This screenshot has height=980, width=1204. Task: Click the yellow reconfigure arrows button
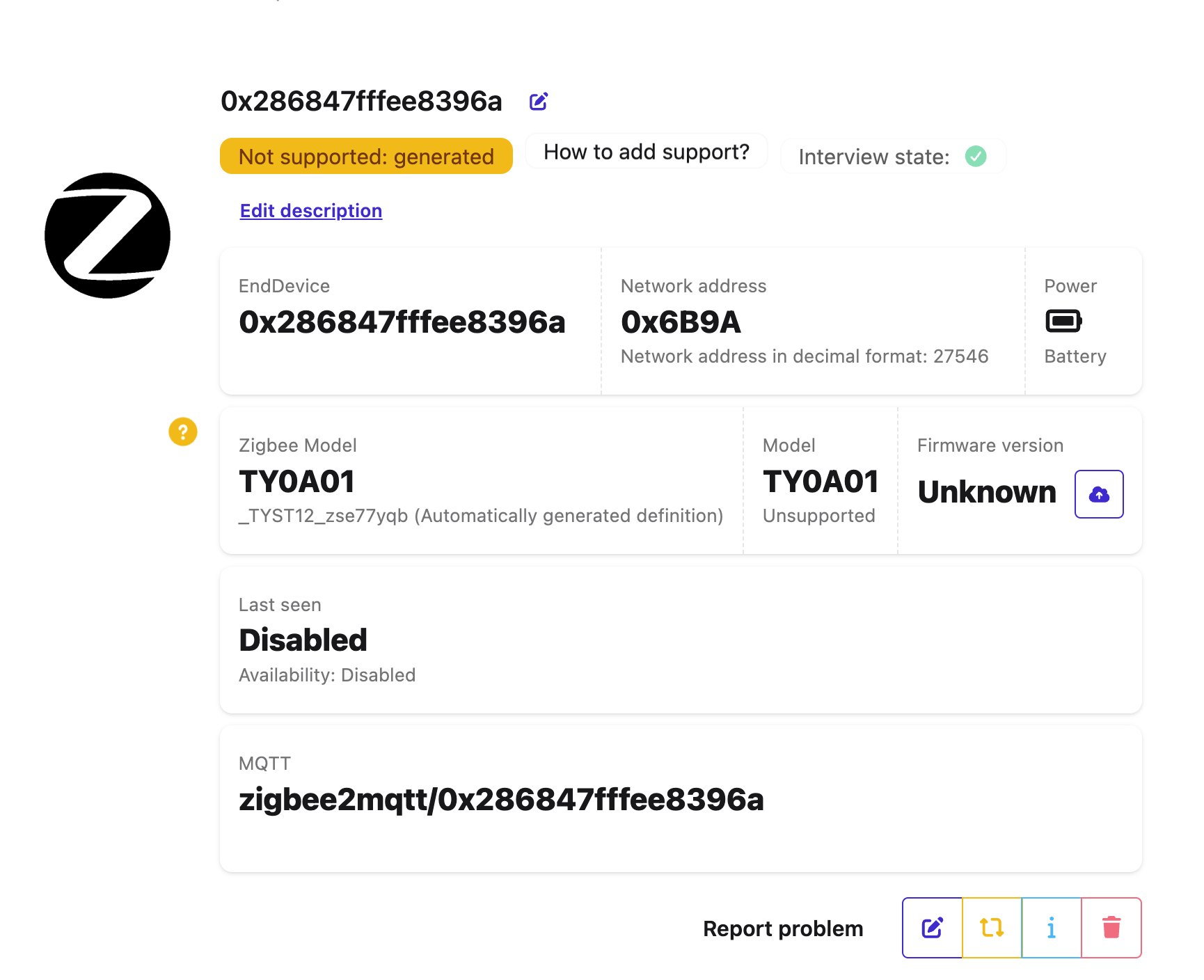[992, 928]
